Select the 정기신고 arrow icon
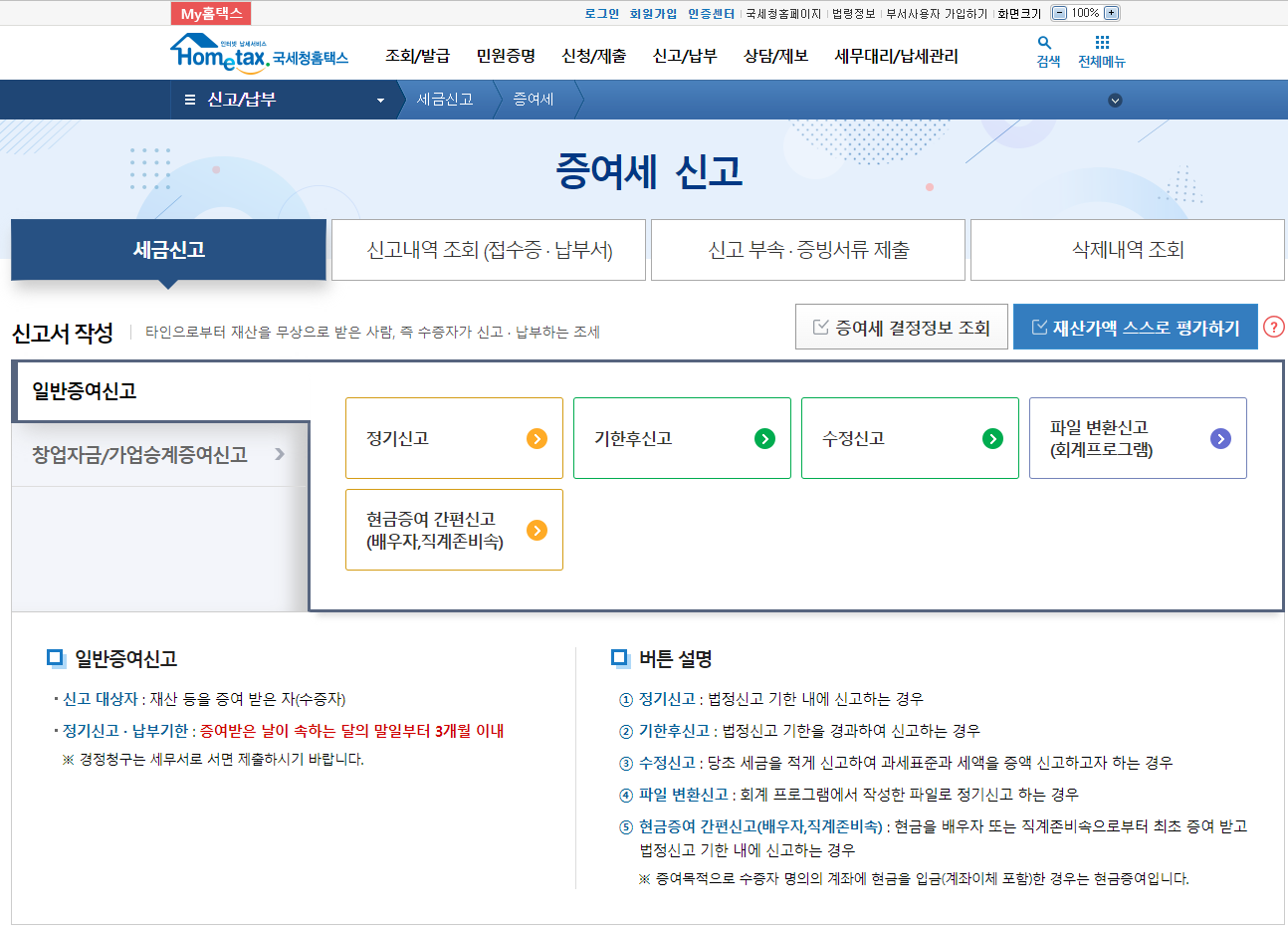The image size is (1288, 929). (x=537, y=438)
